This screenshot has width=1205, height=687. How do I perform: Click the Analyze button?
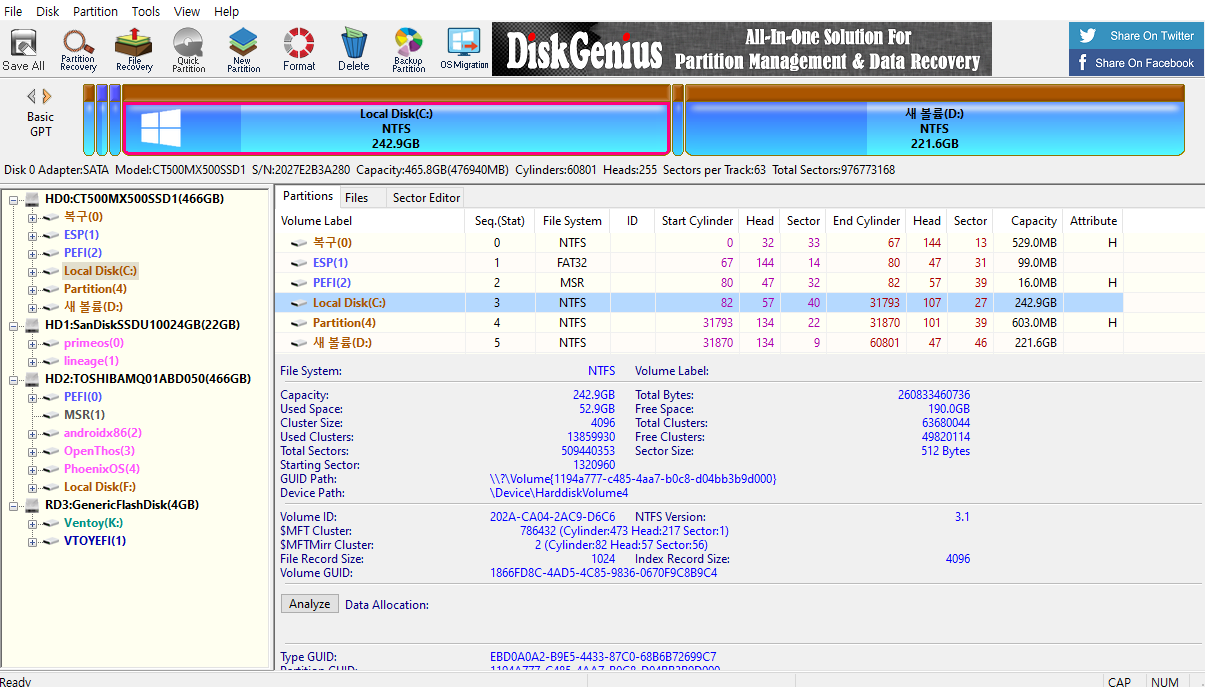point(310,604)
